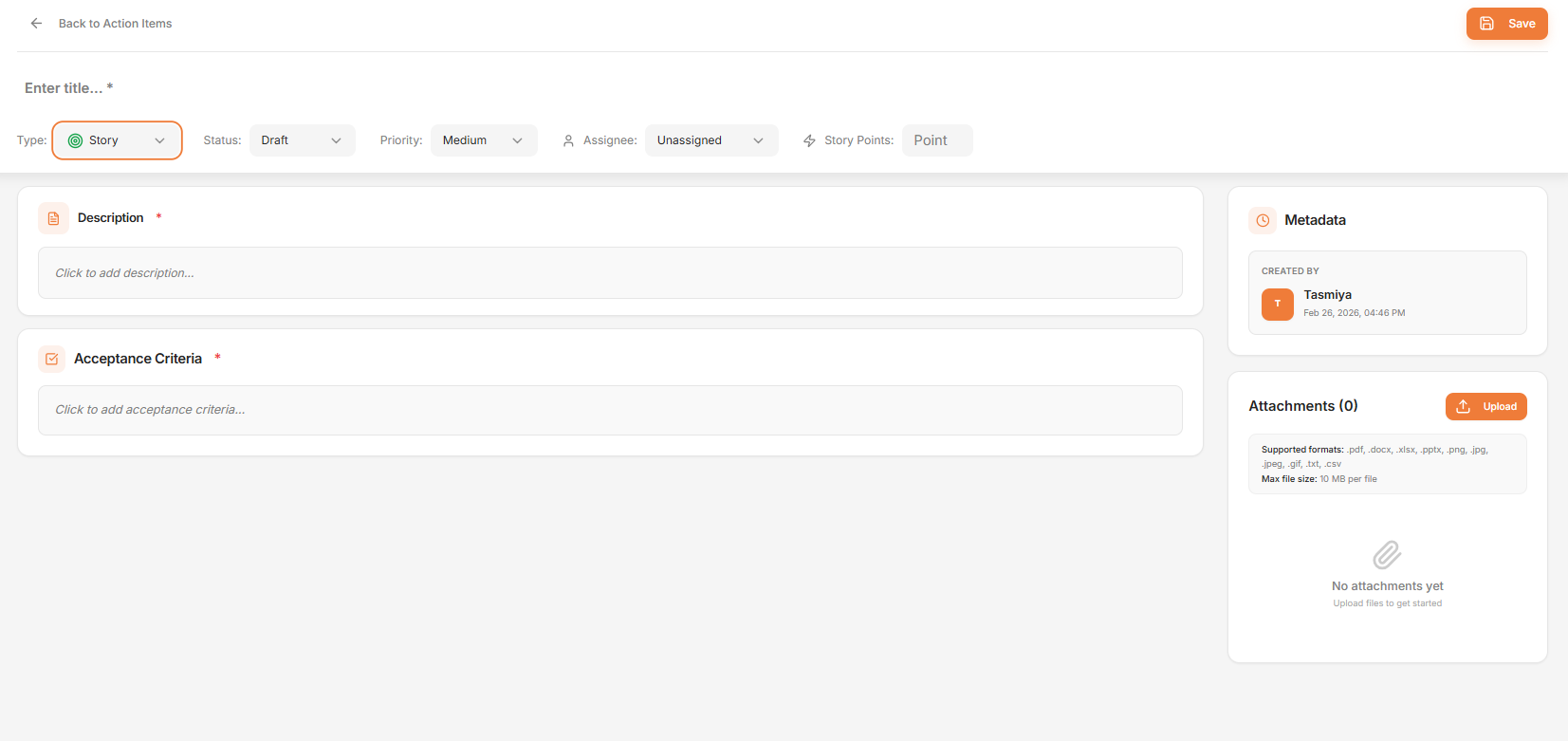Click the paperclip attachment icon
Screen dimensions: 1568x741
[1387, 554]
